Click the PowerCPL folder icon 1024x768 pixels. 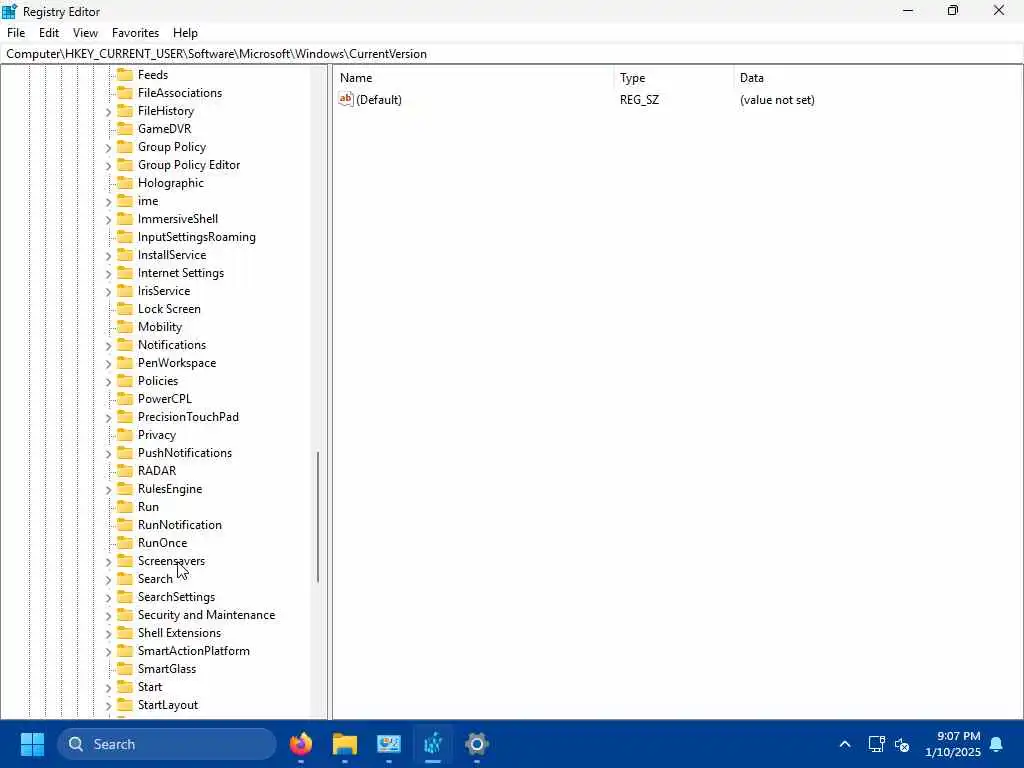(x=125, y=398)
